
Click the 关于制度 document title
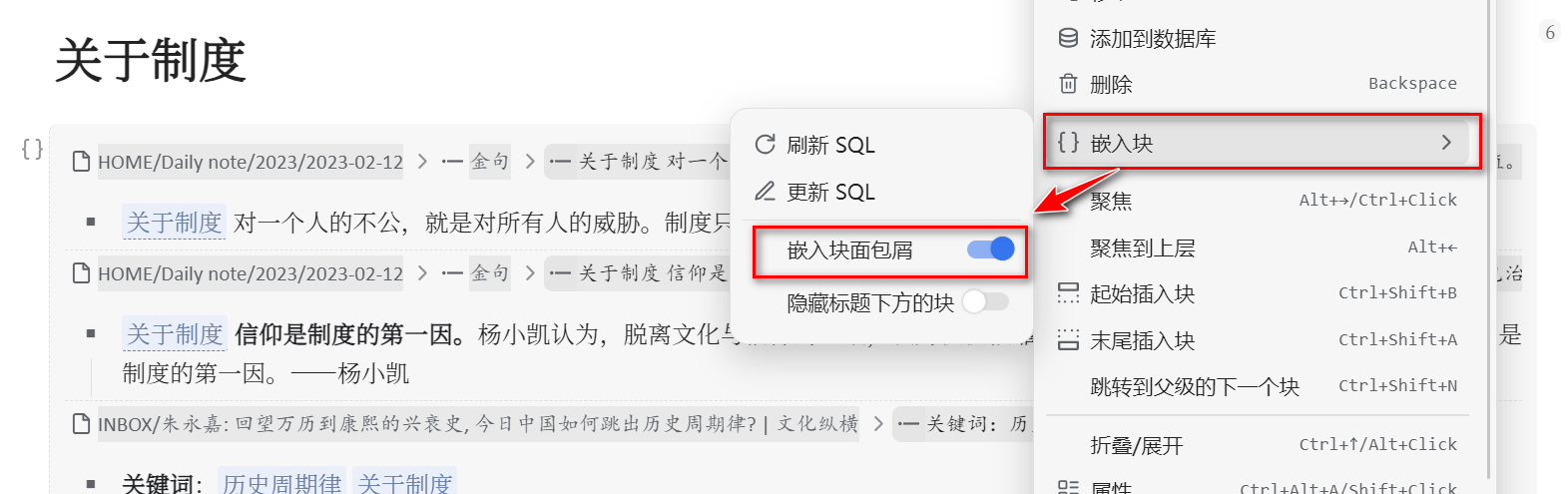tap(150, 60)
